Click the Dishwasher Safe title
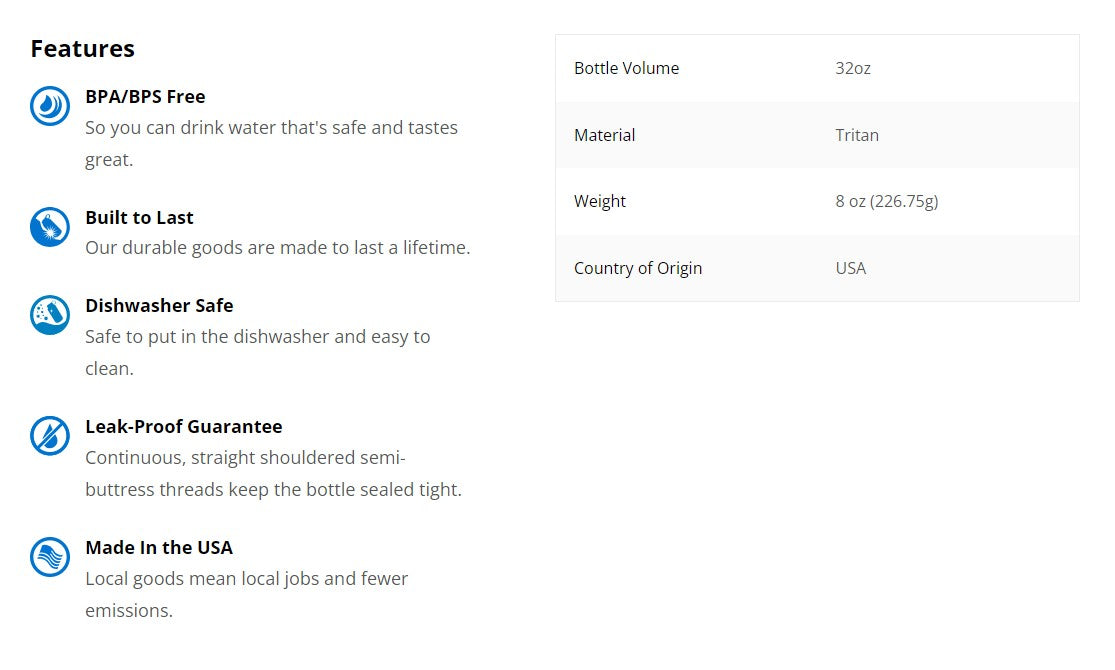 159,306
